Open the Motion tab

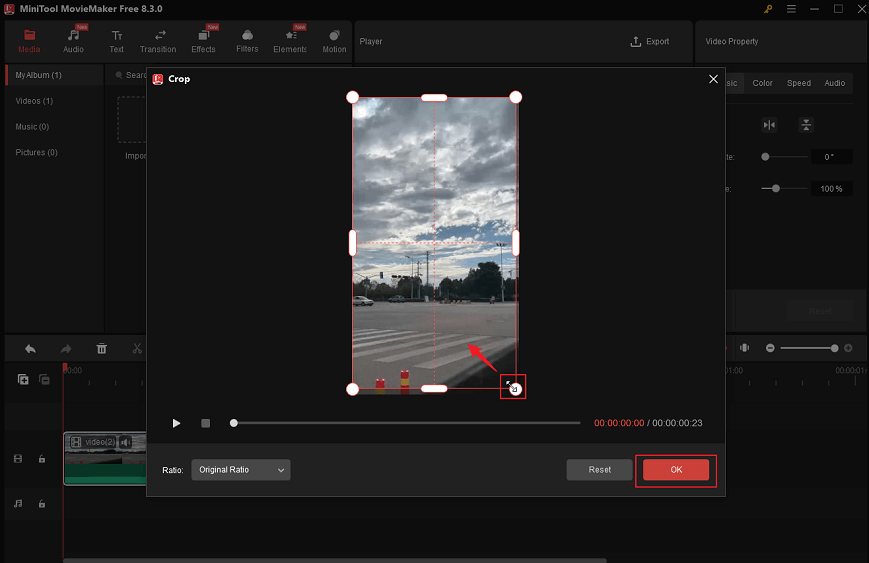334,42
